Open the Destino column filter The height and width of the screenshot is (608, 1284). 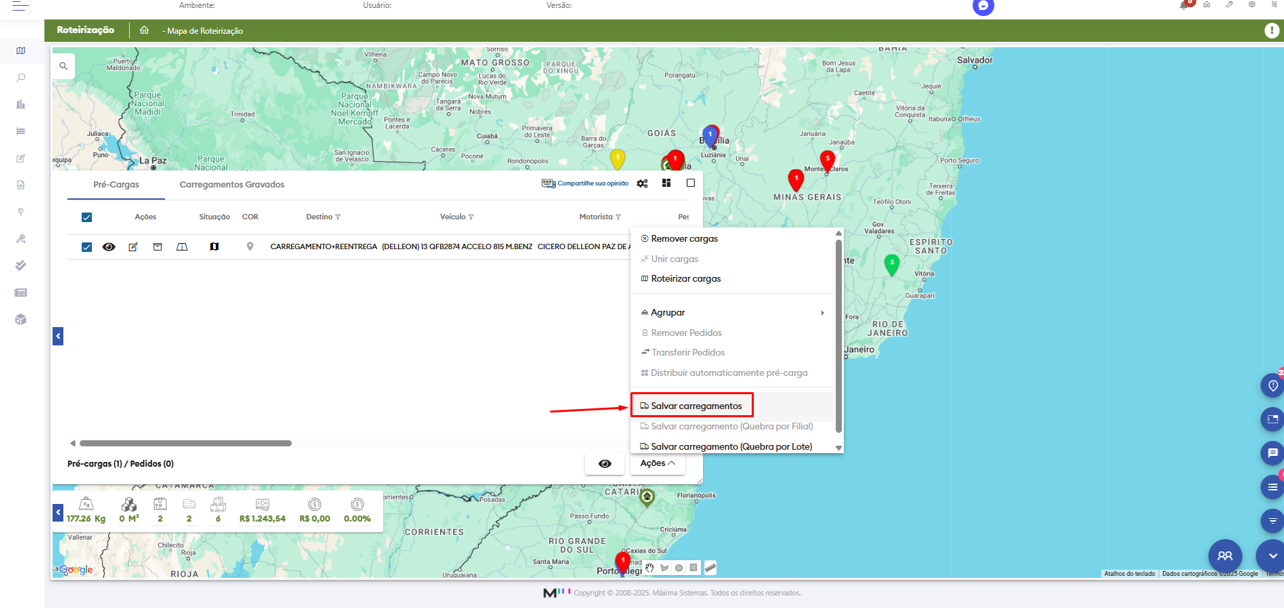tap(338, 217)
